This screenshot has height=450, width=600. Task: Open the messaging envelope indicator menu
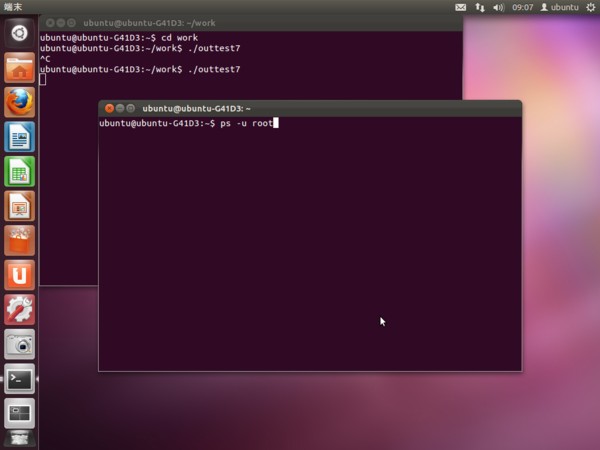pos(461,7)
